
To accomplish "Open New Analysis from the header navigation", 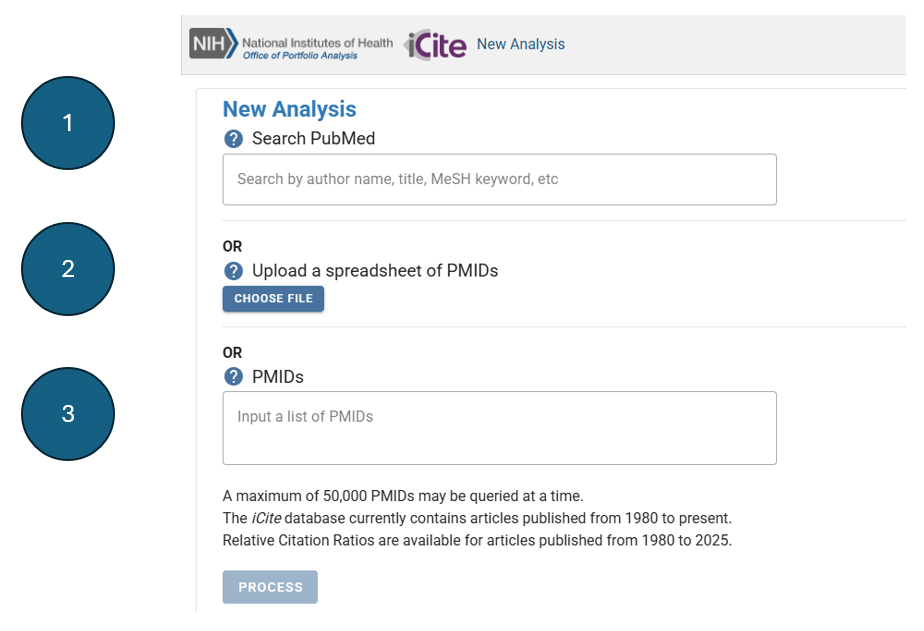I will coord(520,44).
